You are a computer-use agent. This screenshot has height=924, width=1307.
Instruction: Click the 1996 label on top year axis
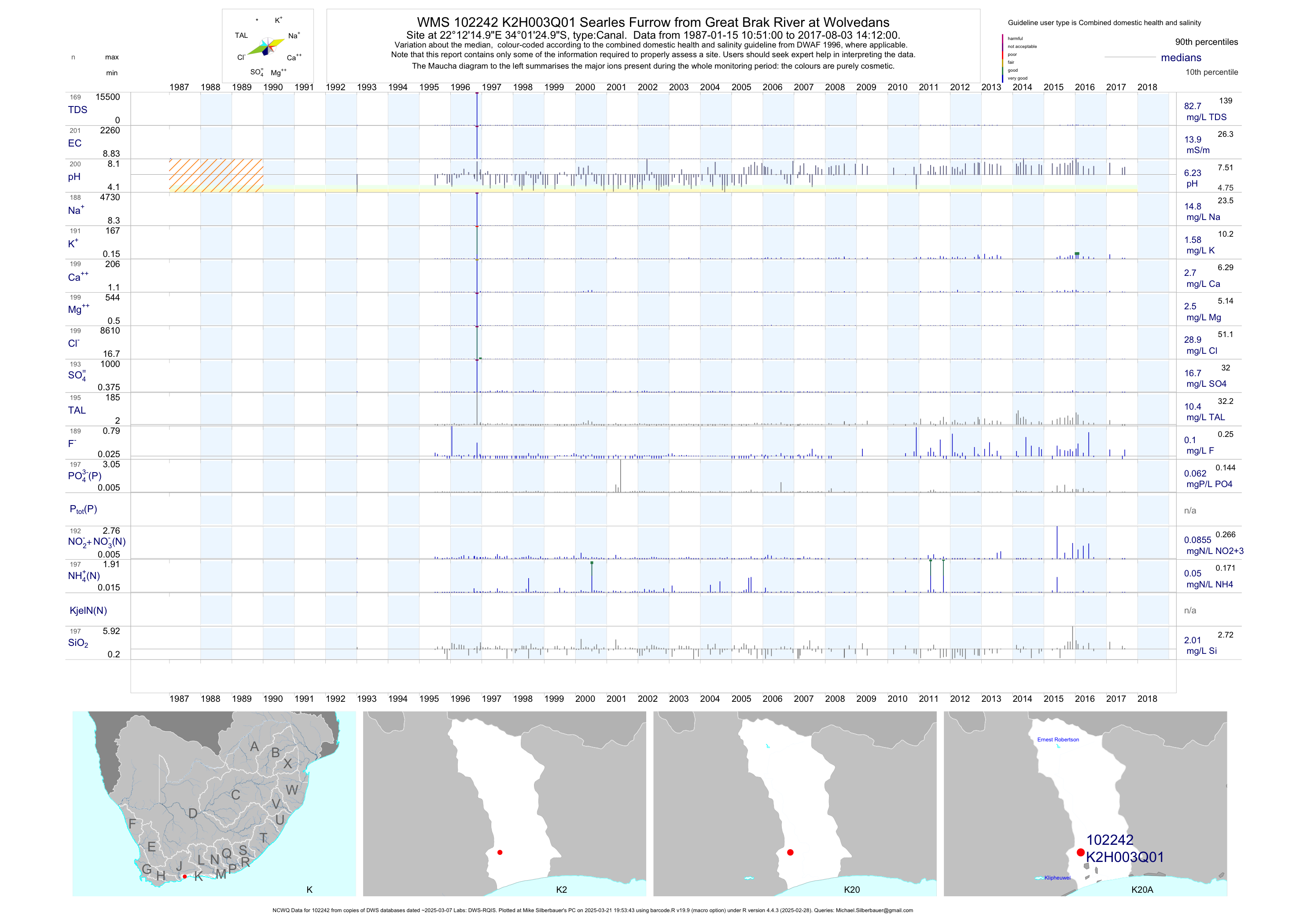coord(460,87)
